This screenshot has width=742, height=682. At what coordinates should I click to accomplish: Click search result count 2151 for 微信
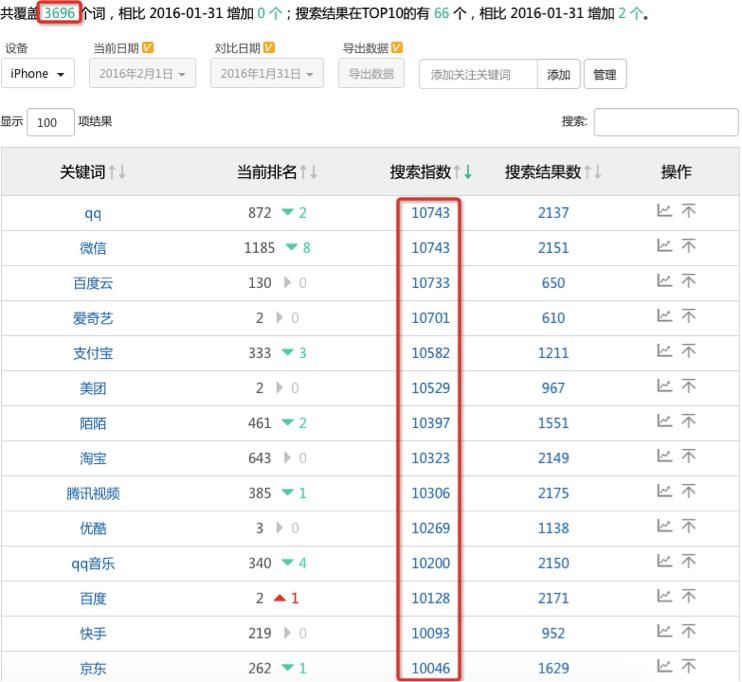pyautogui.click(x=553, y=248)
